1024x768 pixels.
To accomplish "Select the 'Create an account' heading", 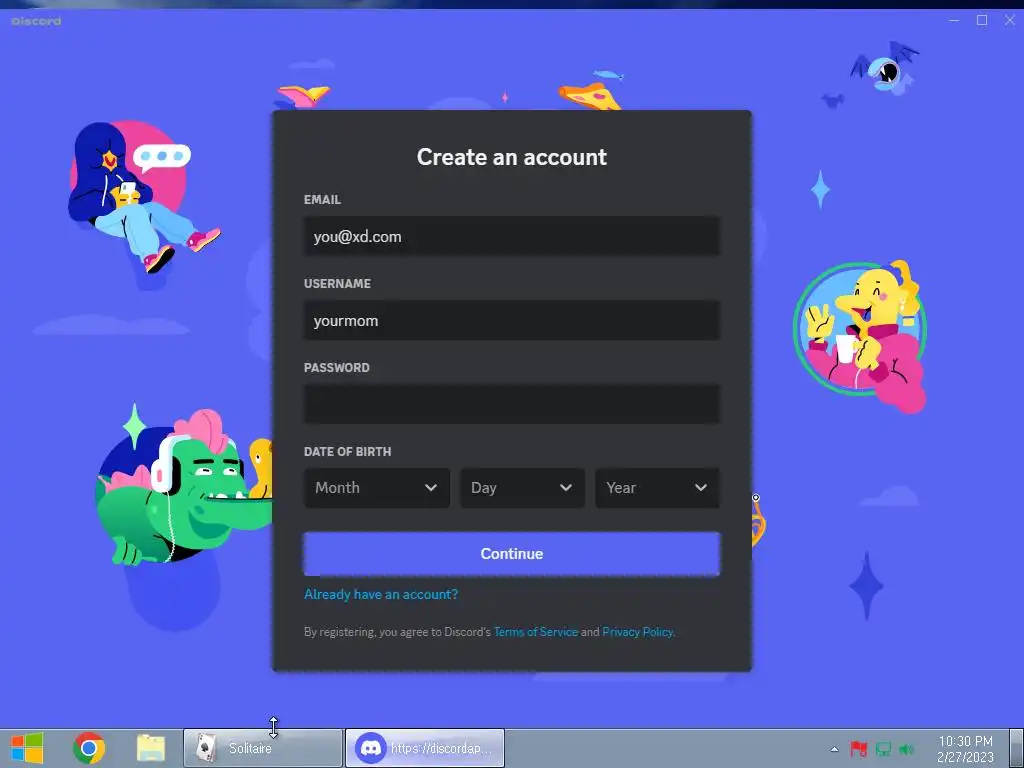I will click(x=511, y=157).
